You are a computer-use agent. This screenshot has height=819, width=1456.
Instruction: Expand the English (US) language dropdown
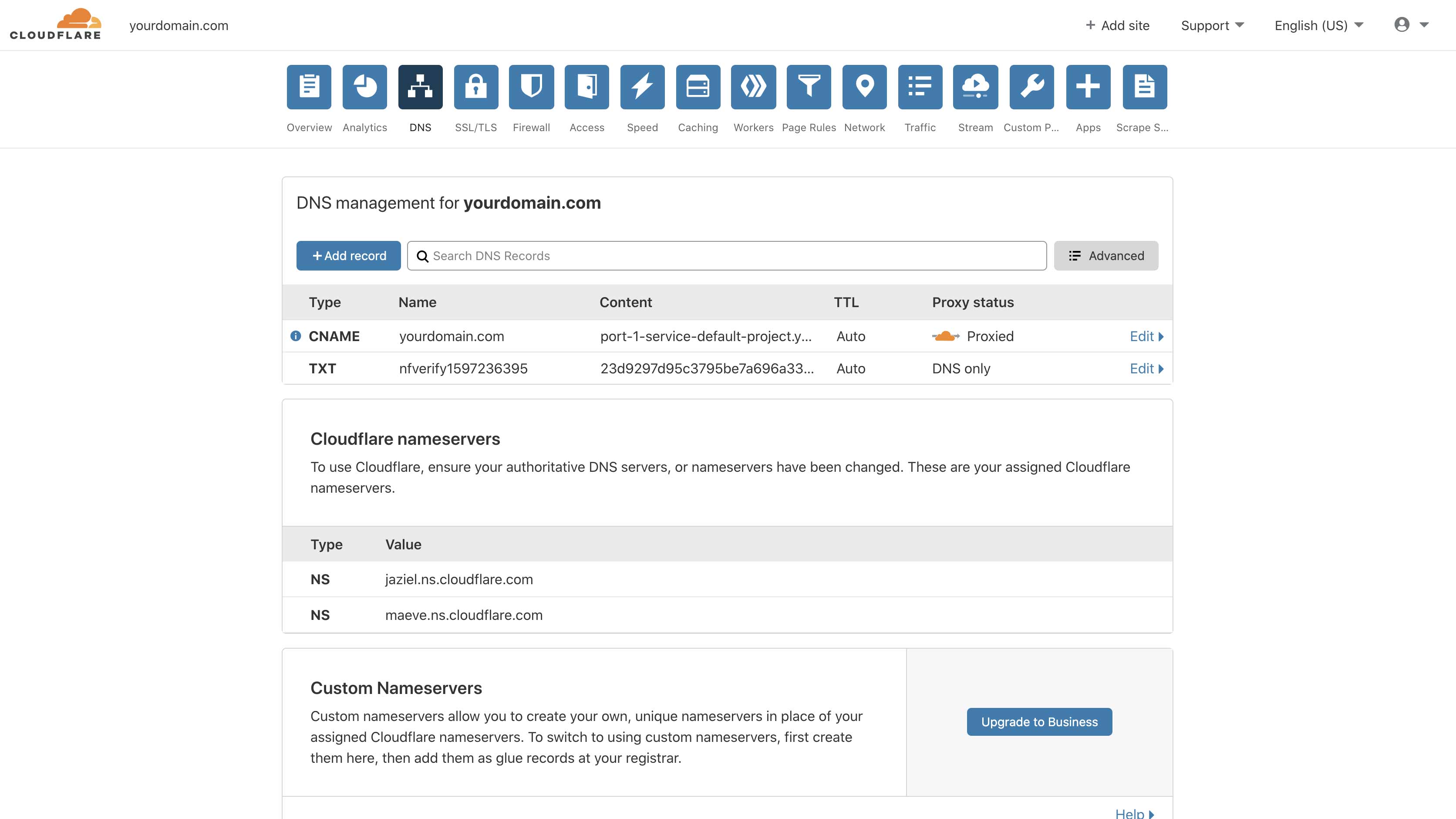(x=1319, y=25)
